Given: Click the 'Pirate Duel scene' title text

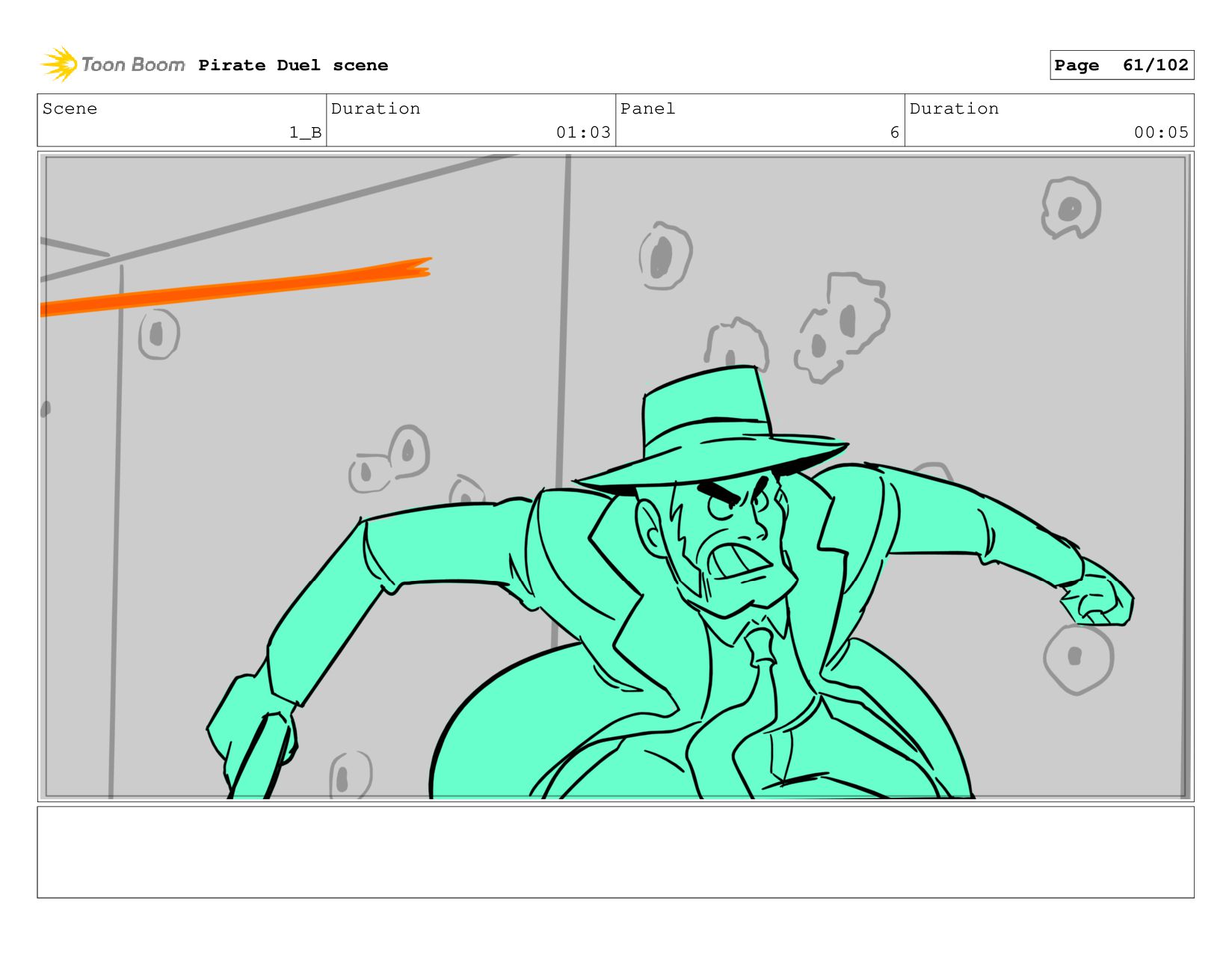Looking at the screenshot, I should point(293,66).
